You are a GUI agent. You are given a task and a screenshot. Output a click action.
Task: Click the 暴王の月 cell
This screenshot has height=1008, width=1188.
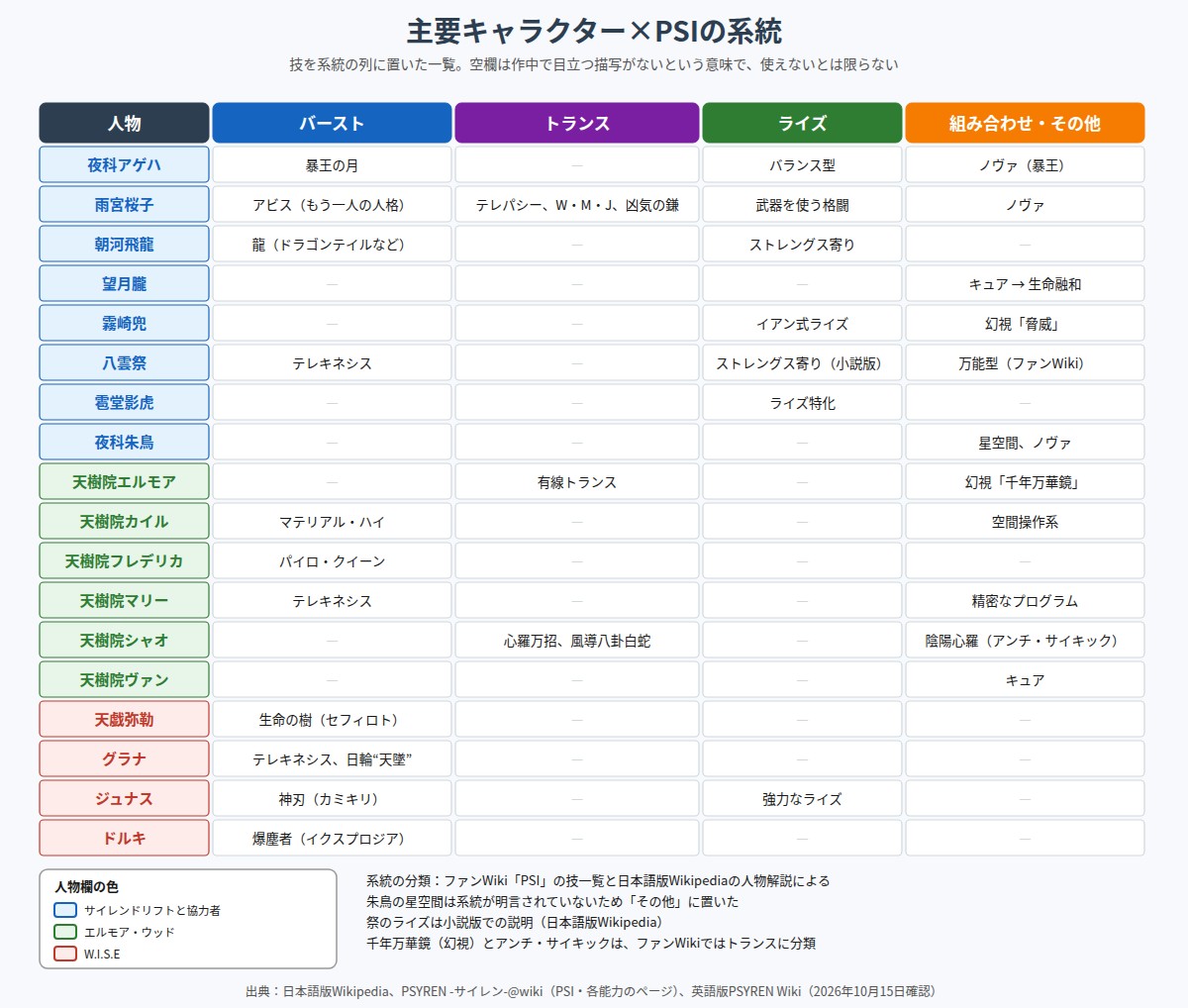(x=332, y=164)
